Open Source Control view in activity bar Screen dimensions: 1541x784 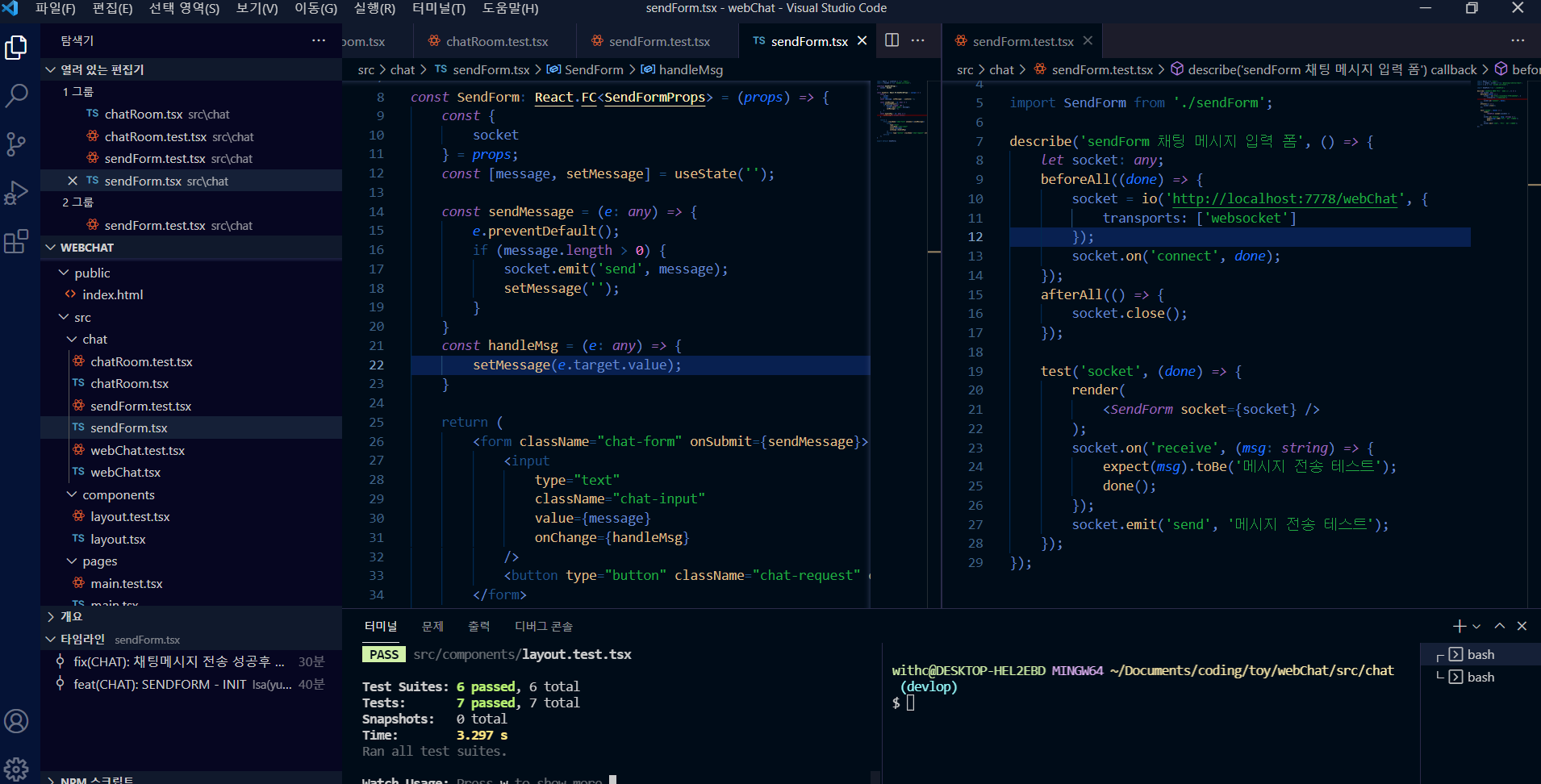coord(16,144)
